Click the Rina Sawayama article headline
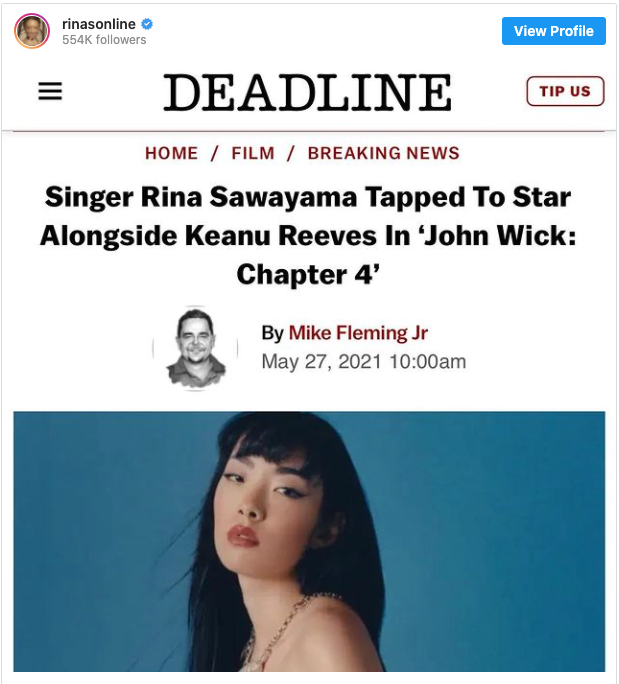The width and height of the screenshot is (619, 684). (x=308, y=236)
